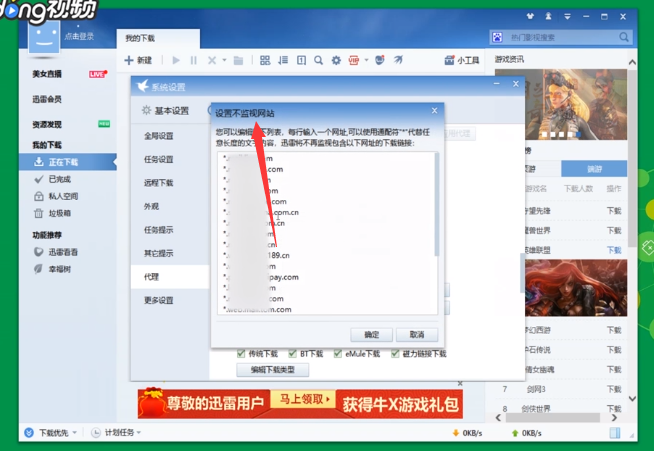Click the paw icon in search box

pyautogui.click(x=497, y=37)
